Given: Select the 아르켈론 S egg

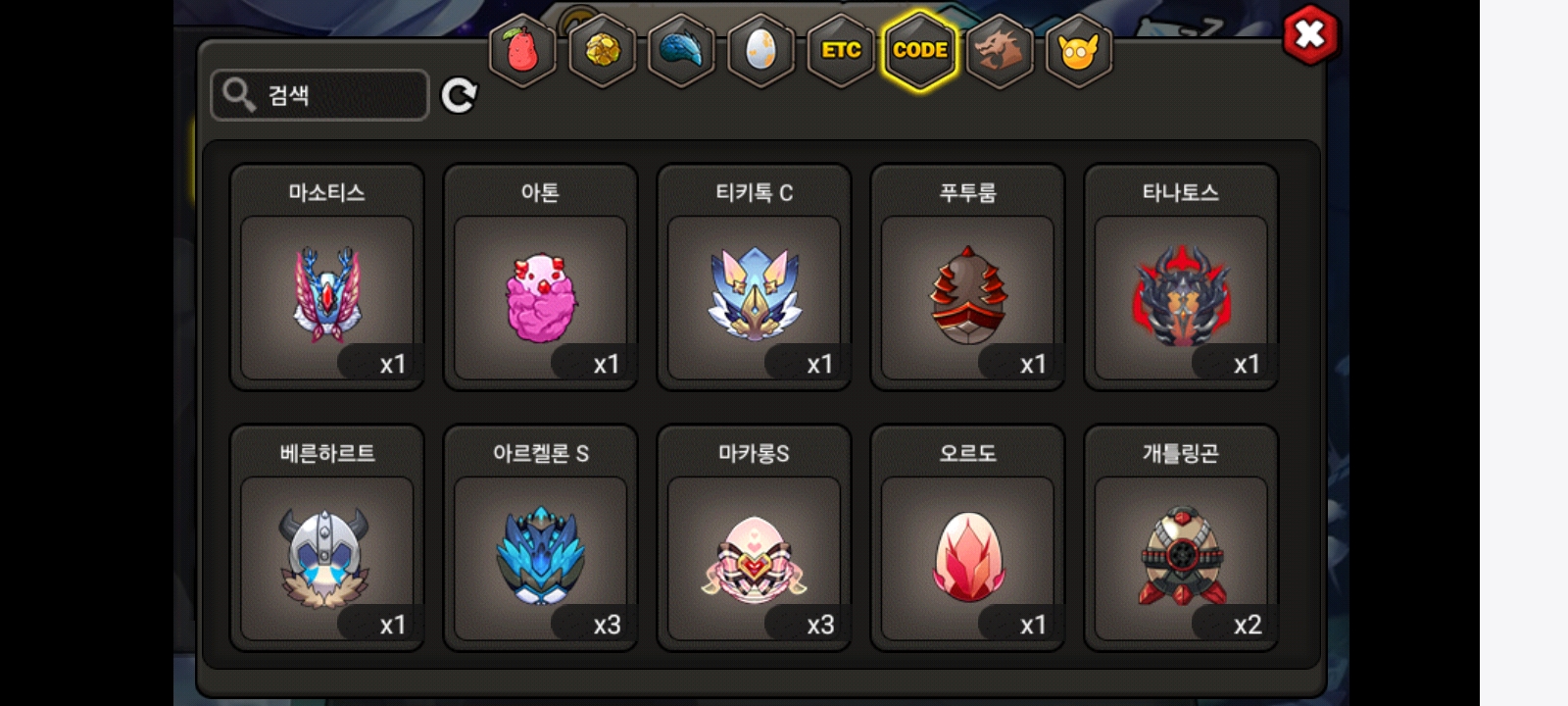Looking at the screenshot, I should coord(541,538).
